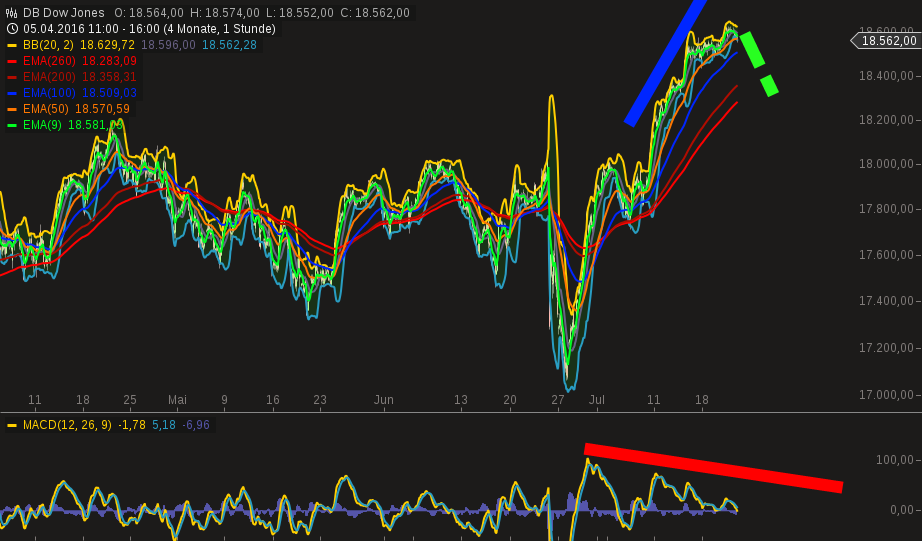Click the middle band value 18.596,00
This screenshot has height=541, width=922.
168,45
